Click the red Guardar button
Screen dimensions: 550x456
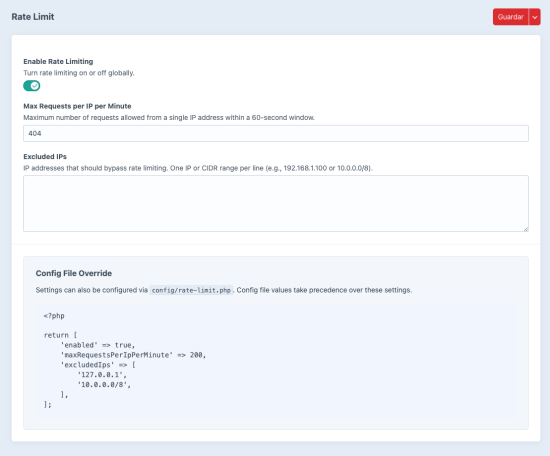(x=510, y=17)
